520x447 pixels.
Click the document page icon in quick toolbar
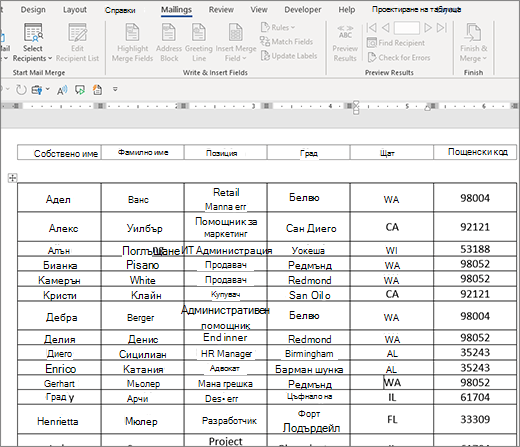(x=97, y=90)
